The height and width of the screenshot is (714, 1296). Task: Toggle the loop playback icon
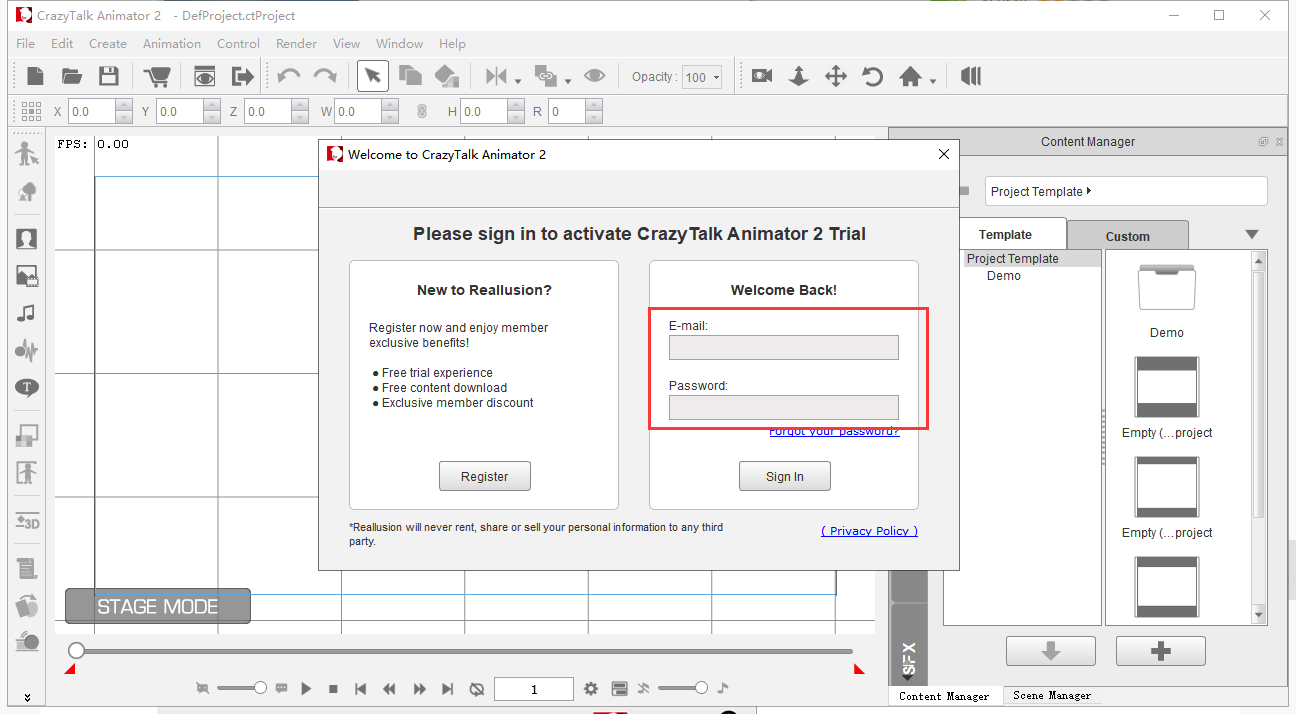477,688
